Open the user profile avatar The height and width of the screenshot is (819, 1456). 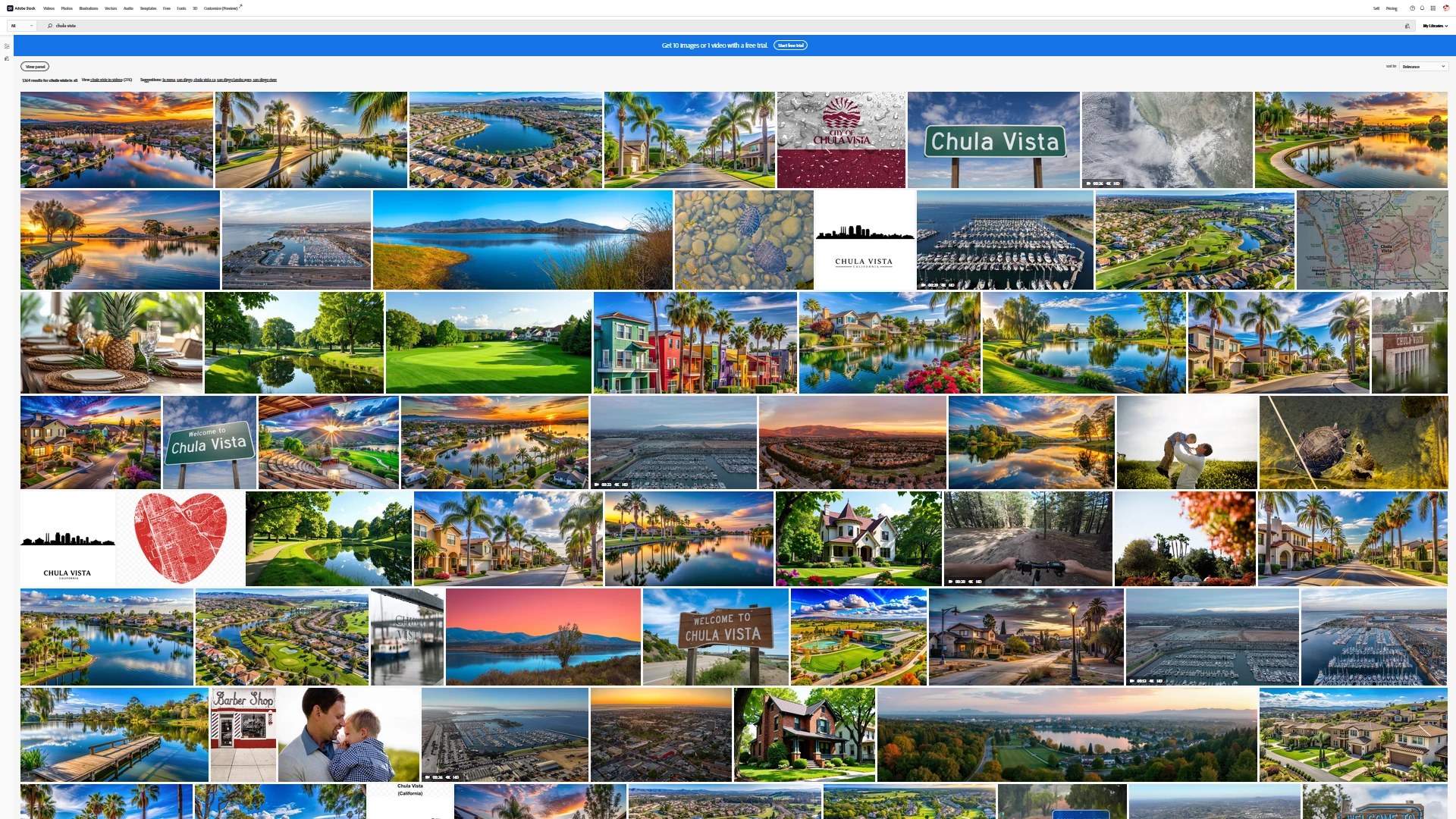(1445, 8)
